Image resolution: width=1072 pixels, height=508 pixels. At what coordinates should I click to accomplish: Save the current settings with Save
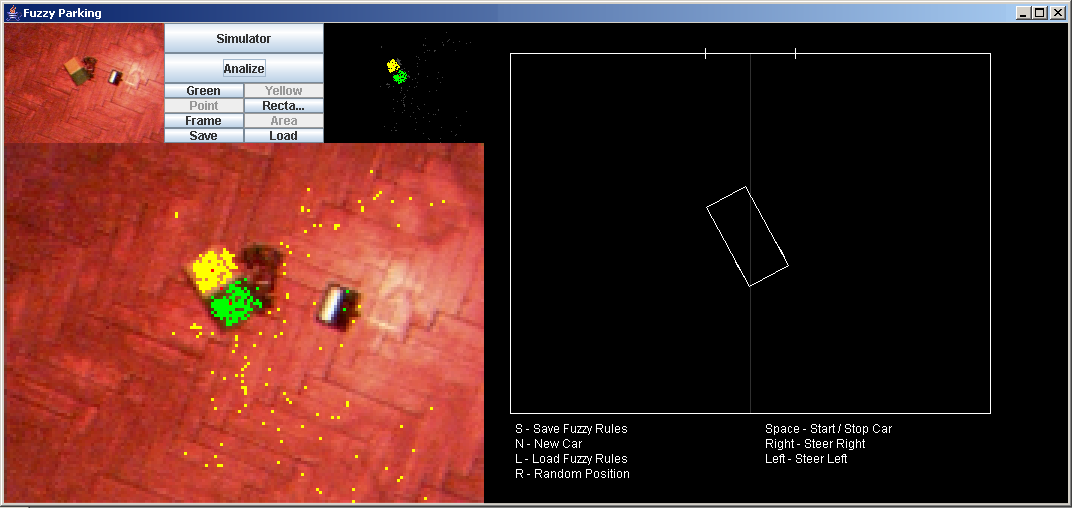(x=204, y=135)
